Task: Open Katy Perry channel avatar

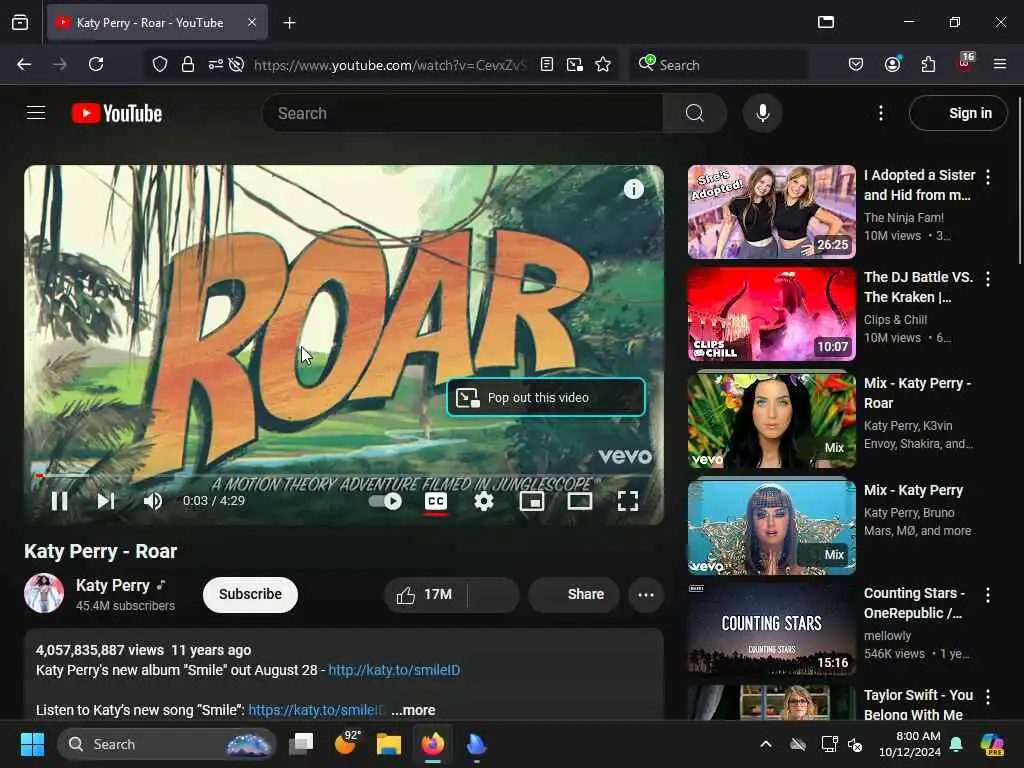Action: coord(44,593)
